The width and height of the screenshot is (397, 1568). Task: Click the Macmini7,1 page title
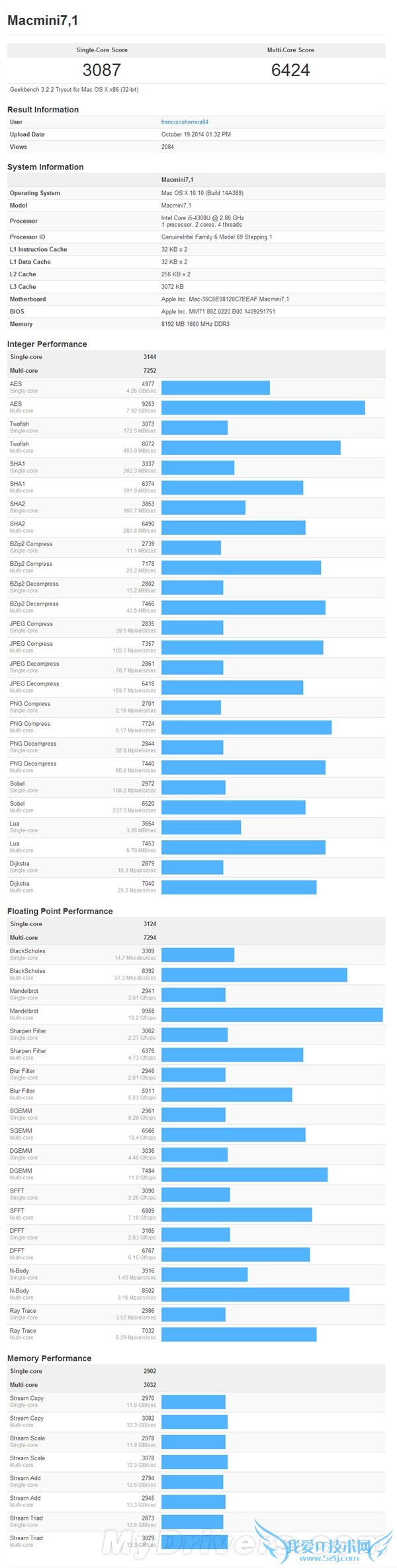coord(42,21)
